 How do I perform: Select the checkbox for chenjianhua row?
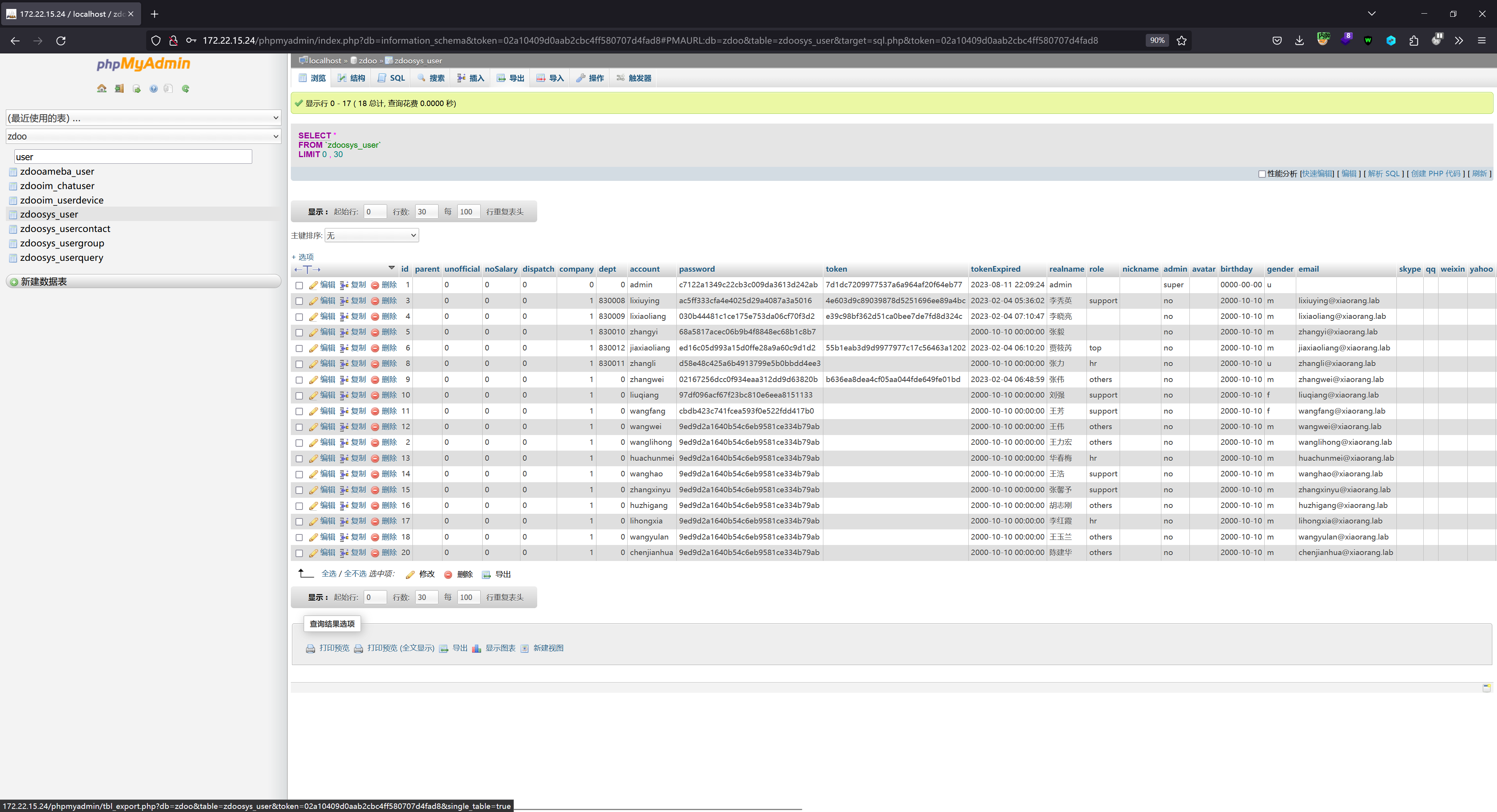coord(299,553)
